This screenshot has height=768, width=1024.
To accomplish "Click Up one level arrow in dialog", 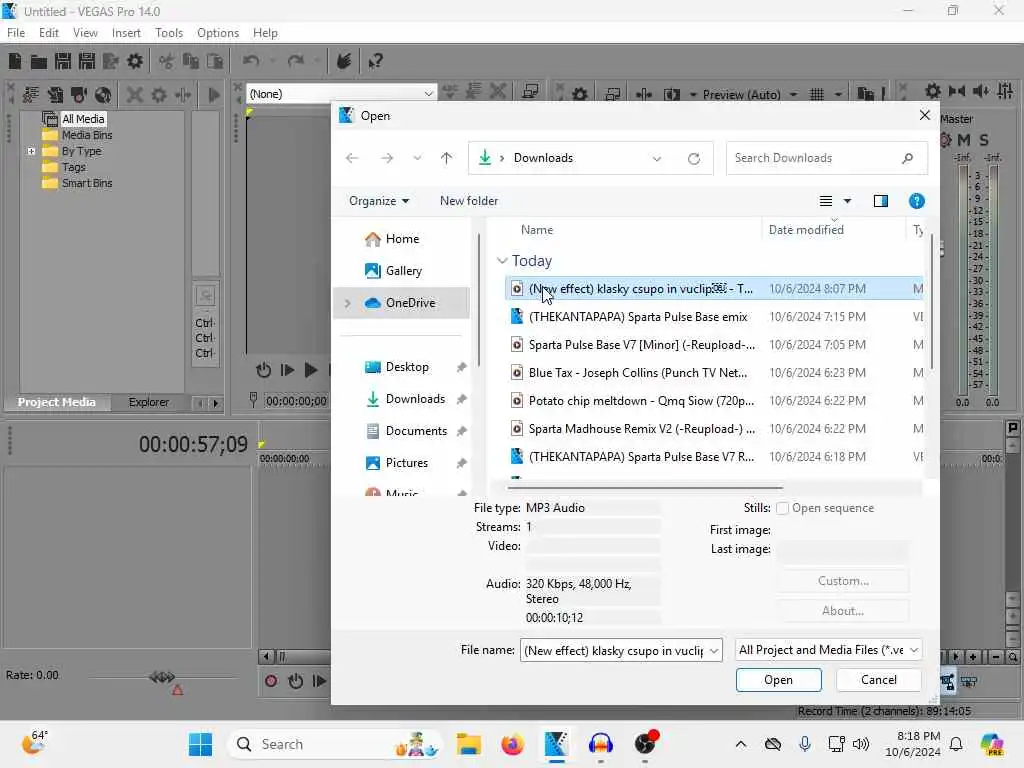I will click(x=446, y=158).
